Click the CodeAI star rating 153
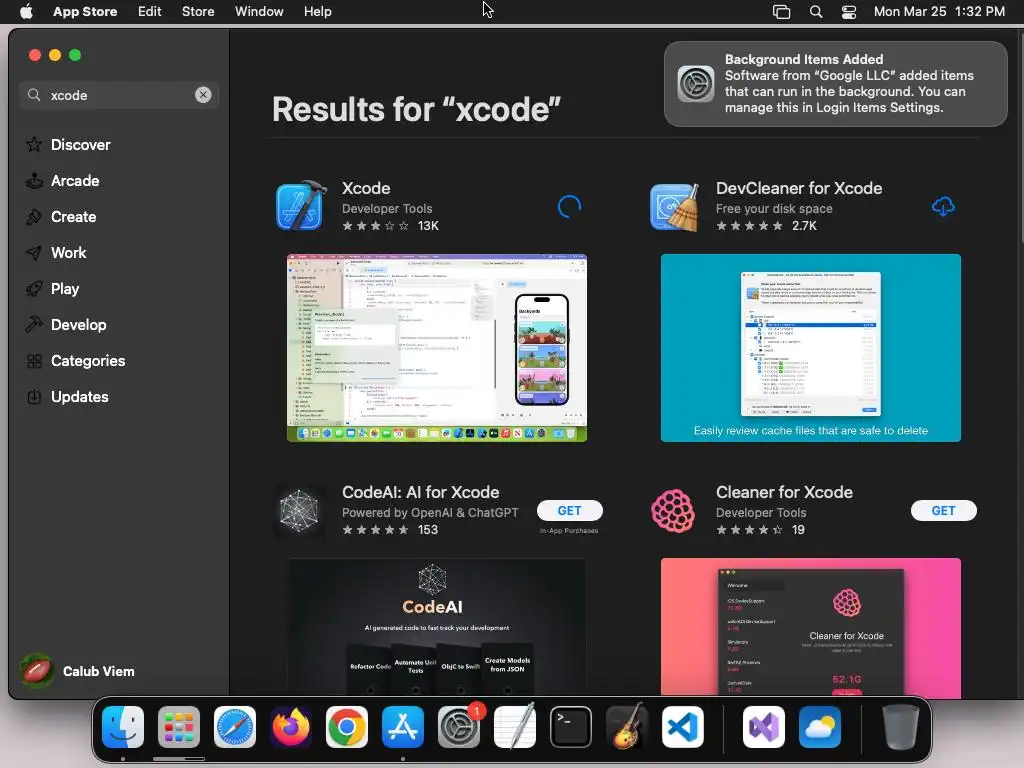This screenshot has height=768, width=1024. (390, 530)
